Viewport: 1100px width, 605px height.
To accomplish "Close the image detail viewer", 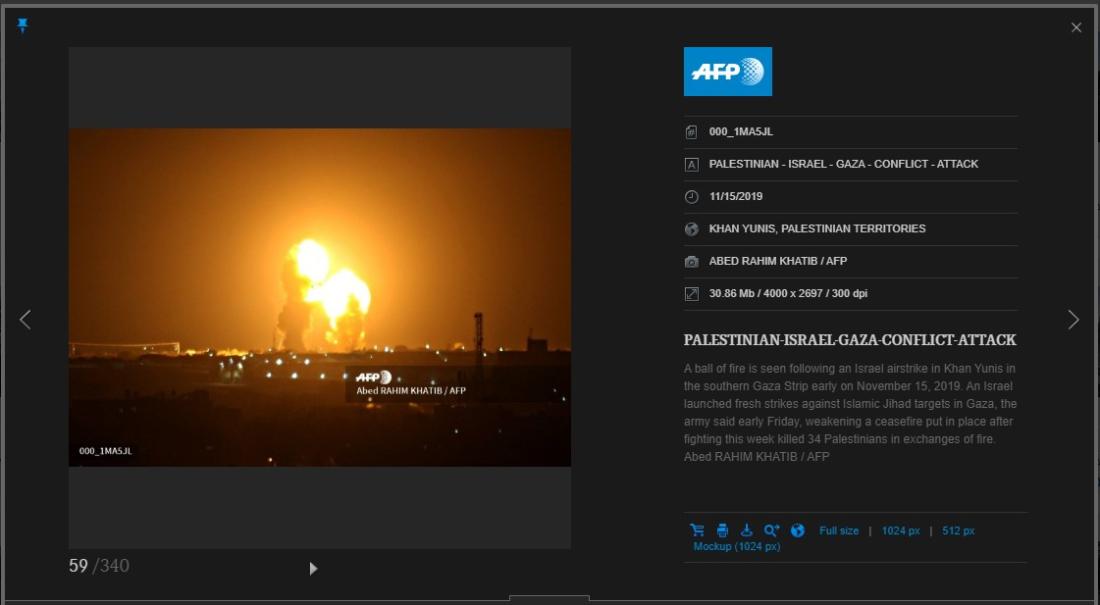I will [x=1076, y=27].
